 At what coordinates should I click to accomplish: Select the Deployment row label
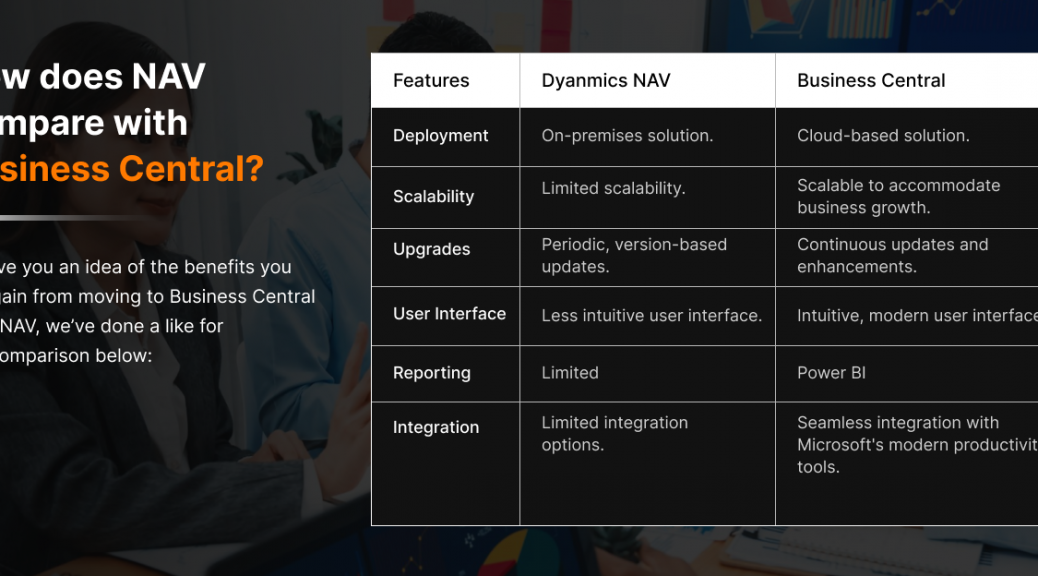click(x=440, y=136)
